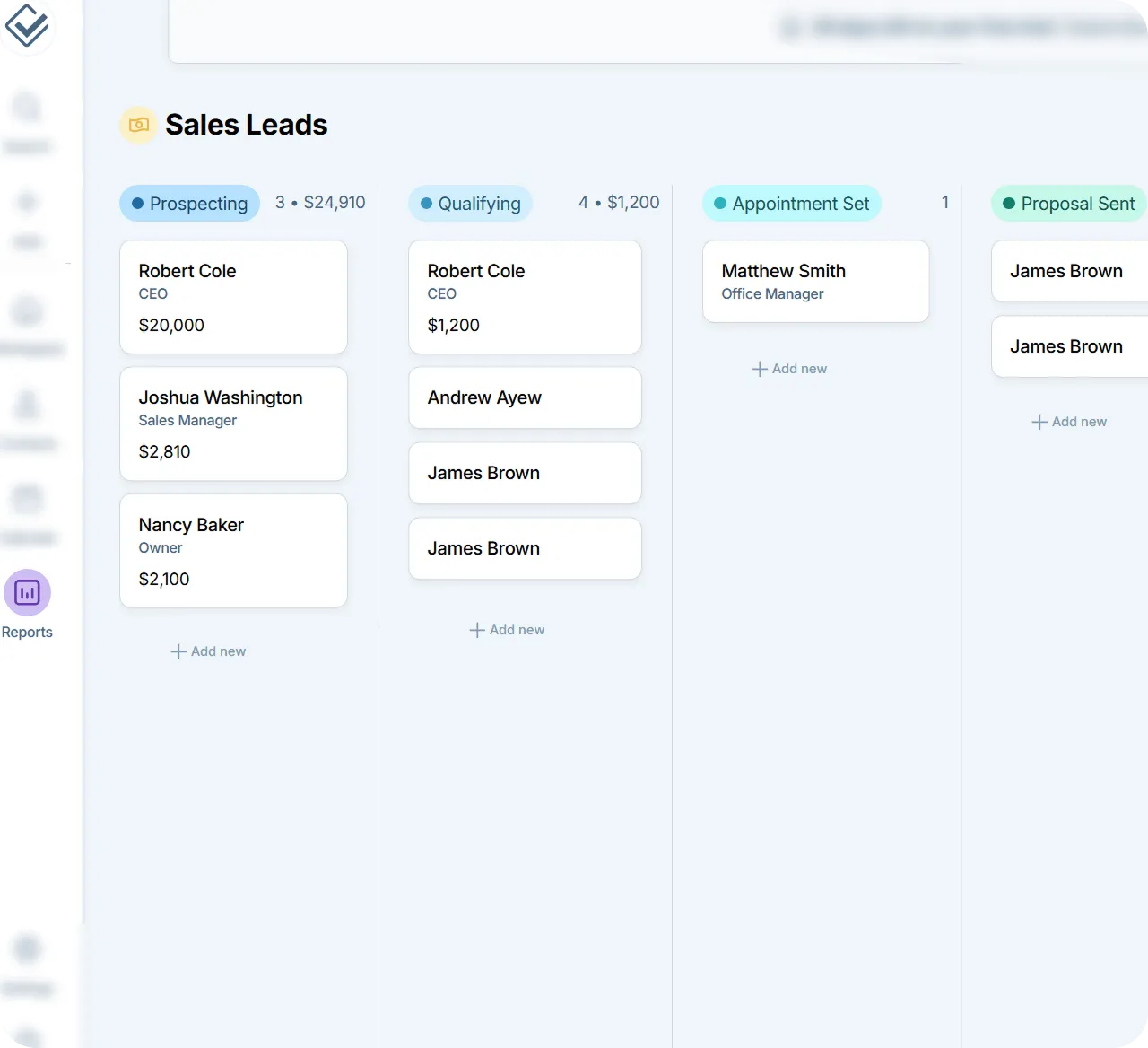Open the Andrew Ayew lead card

pos(525,397)
